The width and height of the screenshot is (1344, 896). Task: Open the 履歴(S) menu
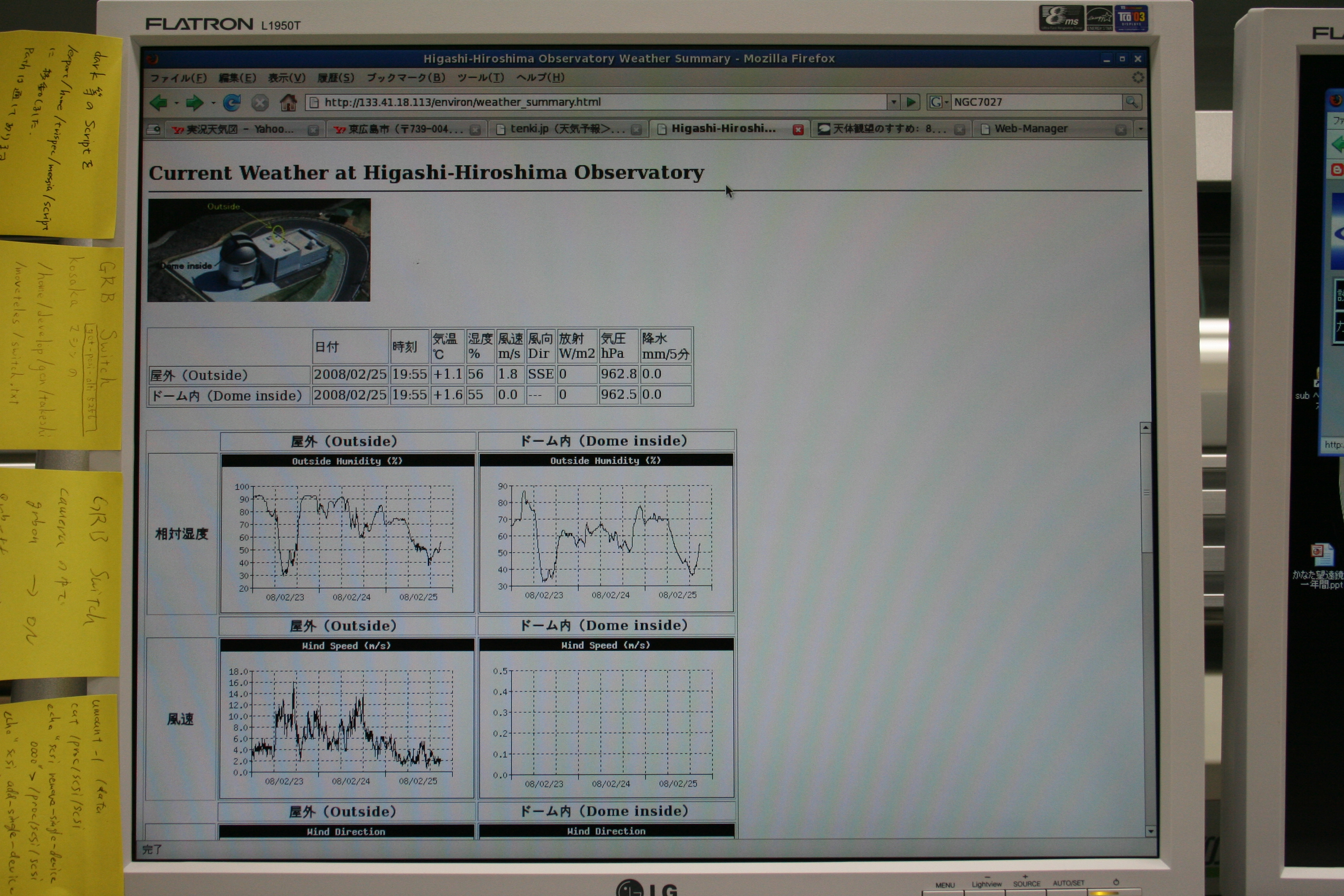336,78
